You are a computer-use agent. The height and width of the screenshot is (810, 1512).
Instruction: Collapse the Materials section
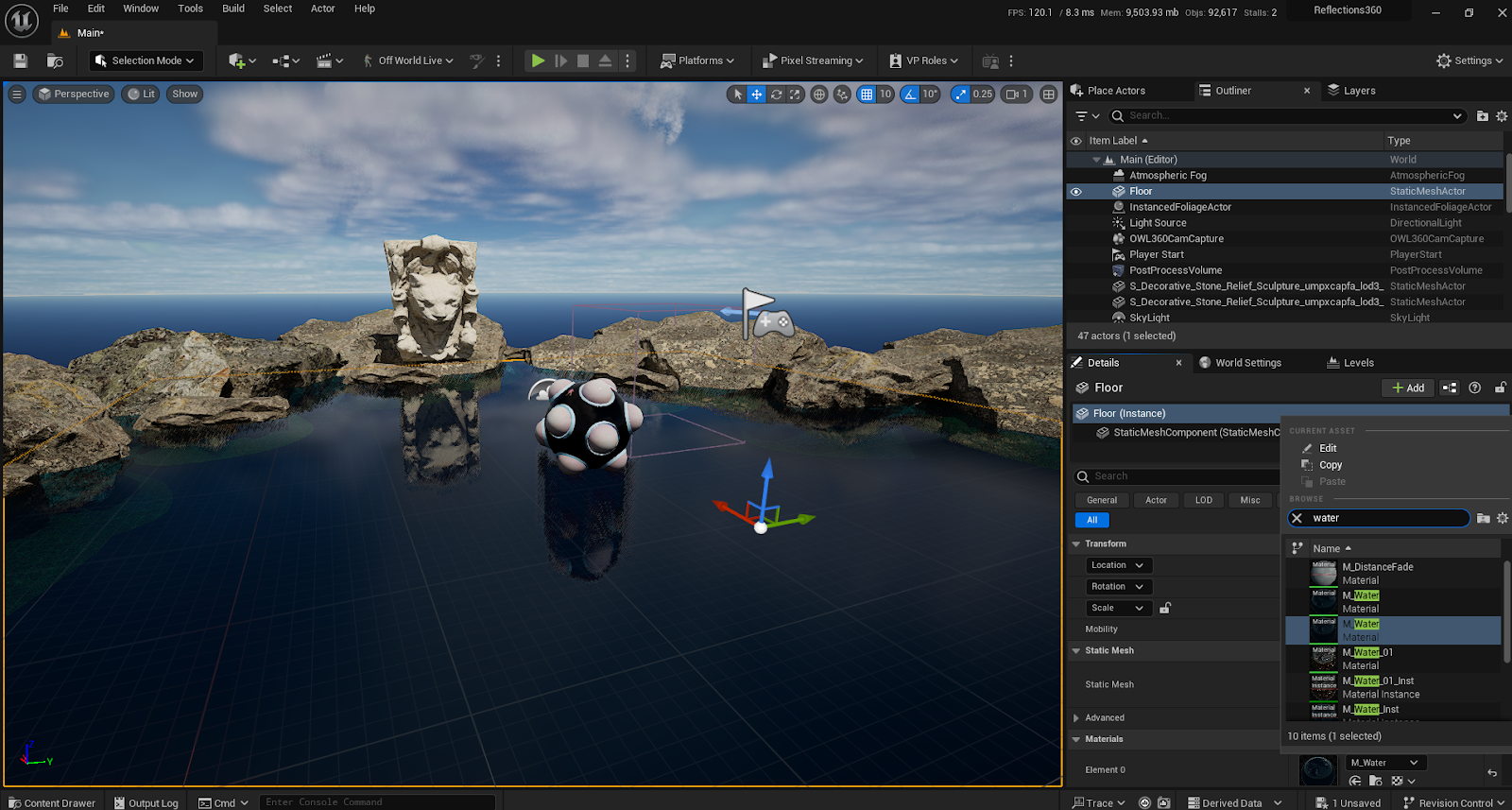(1076, 740)
